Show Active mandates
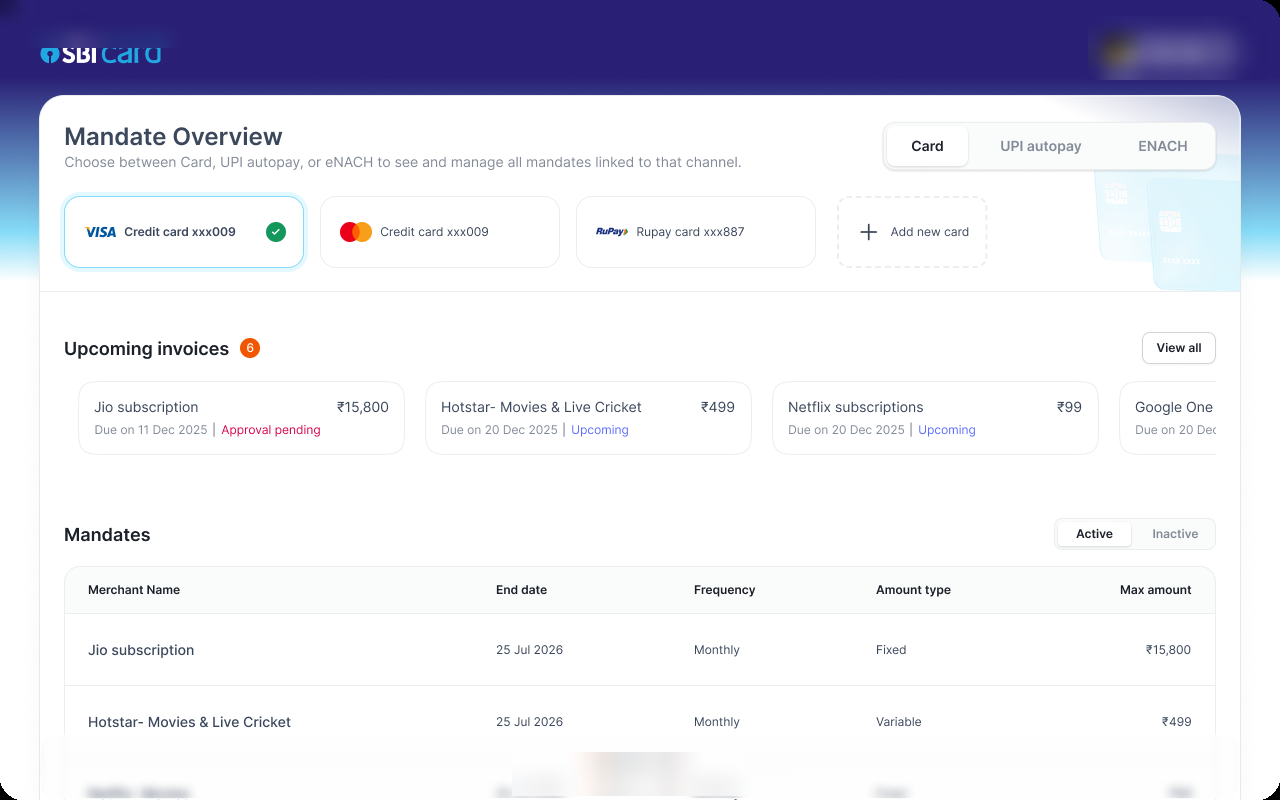This screenshot has width=1280, height=800. [x=1094, y=534]
